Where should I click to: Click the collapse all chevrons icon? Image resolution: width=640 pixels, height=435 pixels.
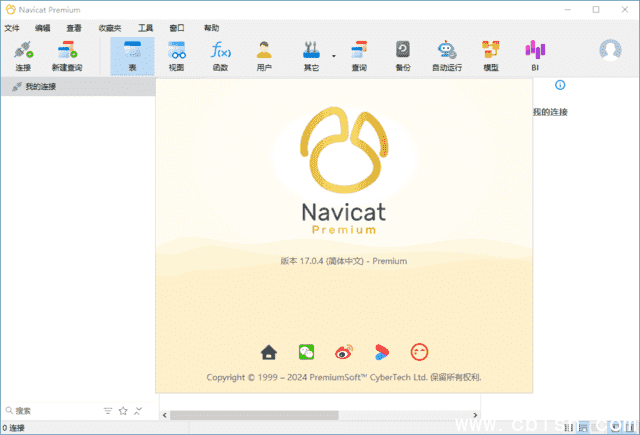click(x=138, y=411)
